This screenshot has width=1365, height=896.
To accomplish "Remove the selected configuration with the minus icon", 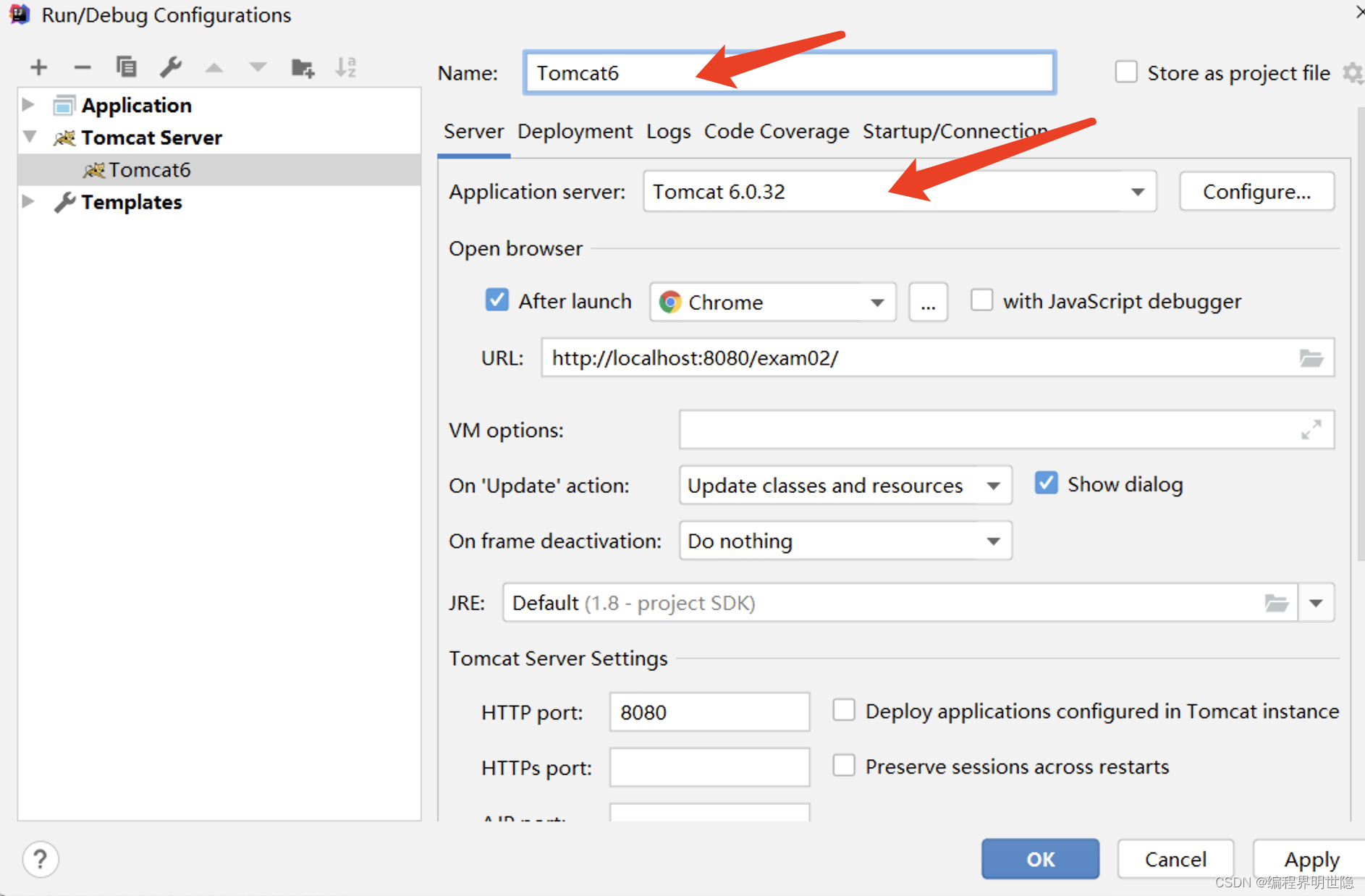I will pyautogui.click(x=83, y=67).
